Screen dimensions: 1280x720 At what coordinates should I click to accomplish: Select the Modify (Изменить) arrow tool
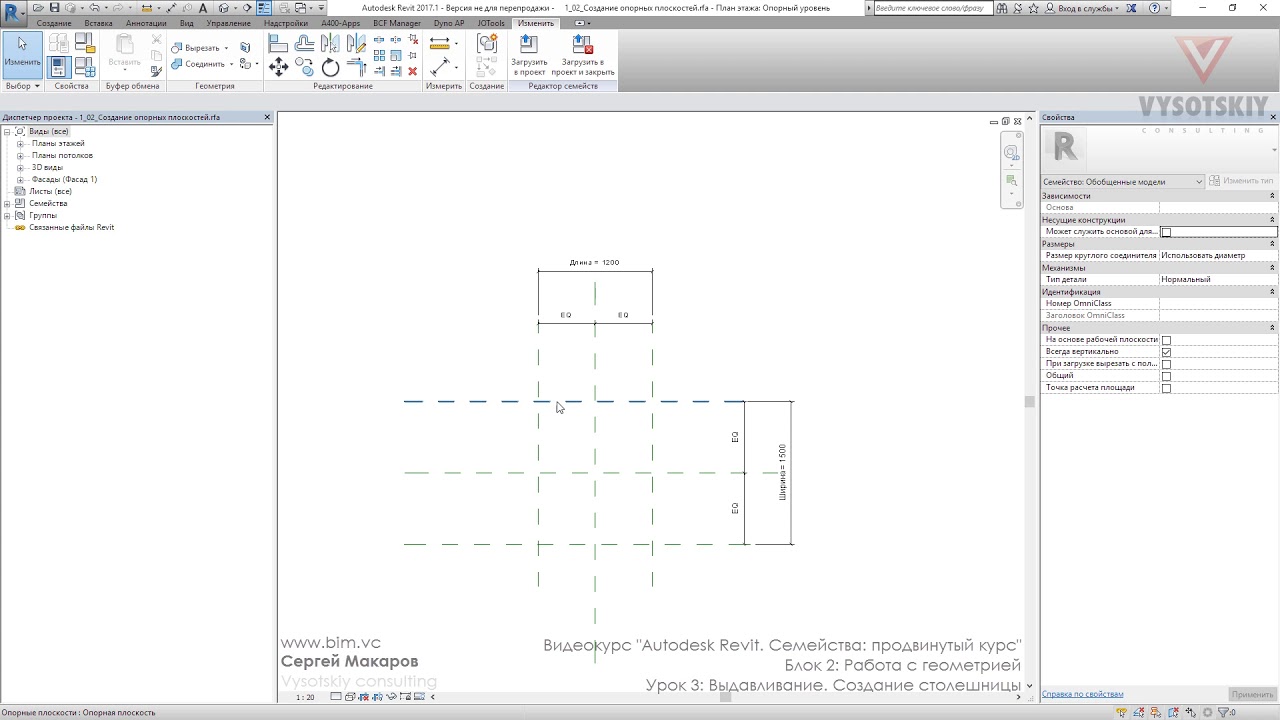click(x=22, y=55)
